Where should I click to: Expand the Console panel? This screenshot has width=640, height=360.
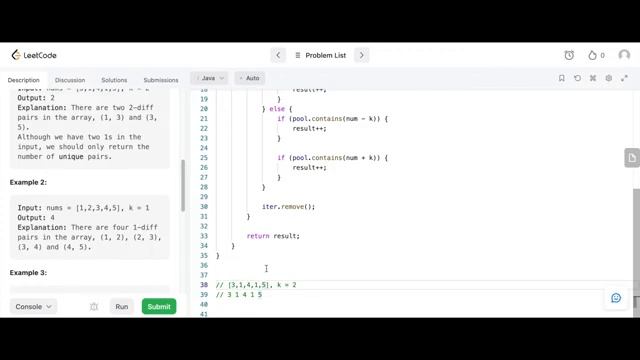tap(33, 307)
